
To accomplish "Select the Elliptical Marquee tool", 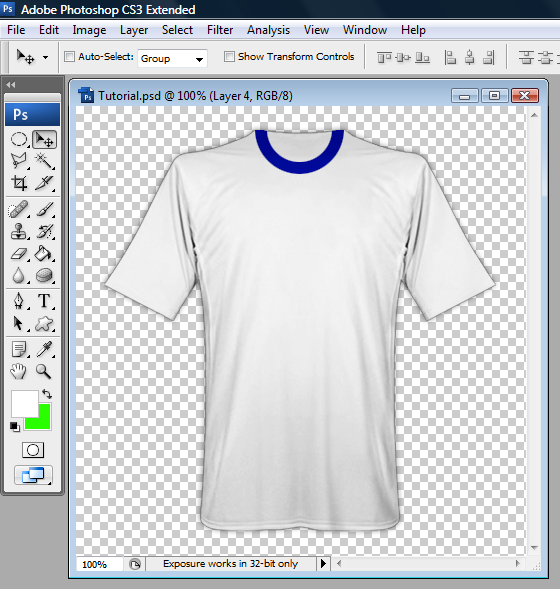I will [x=19, y=139].
